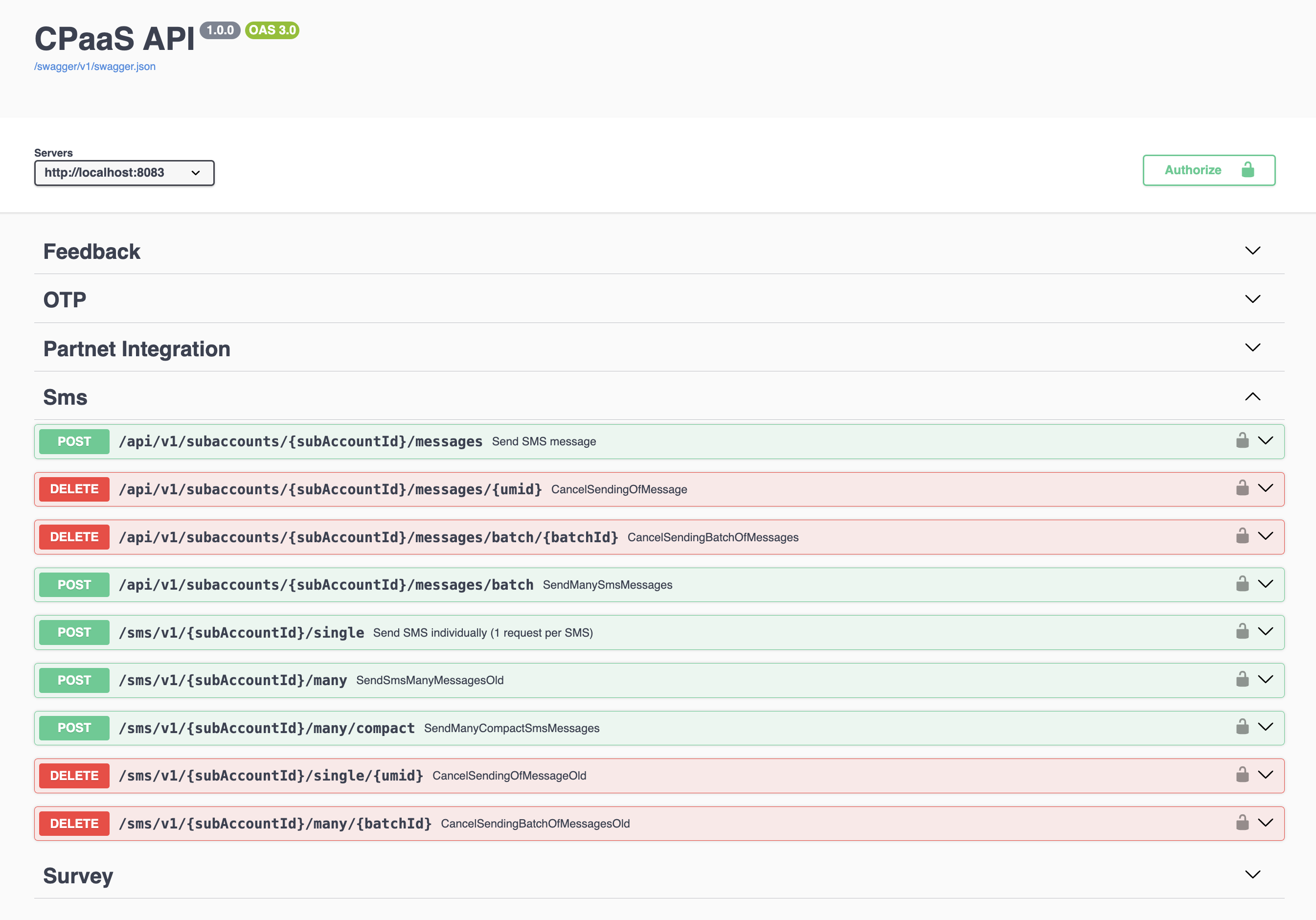Viewport: 1316px width, 920px height.
Task: Open the POST messages/batch endpoint row
Action: click(325, 585)
